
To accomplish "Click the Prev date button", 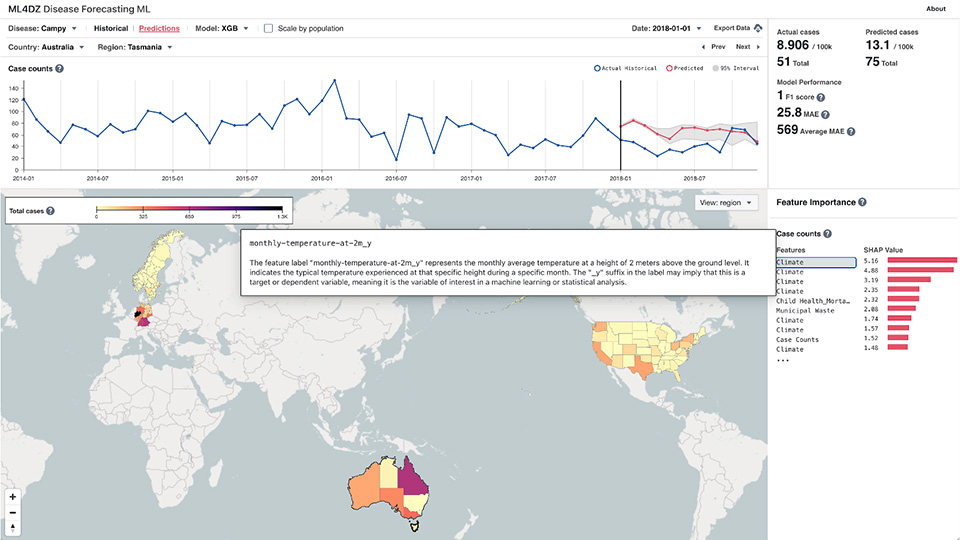I will [x=713, y=47].
